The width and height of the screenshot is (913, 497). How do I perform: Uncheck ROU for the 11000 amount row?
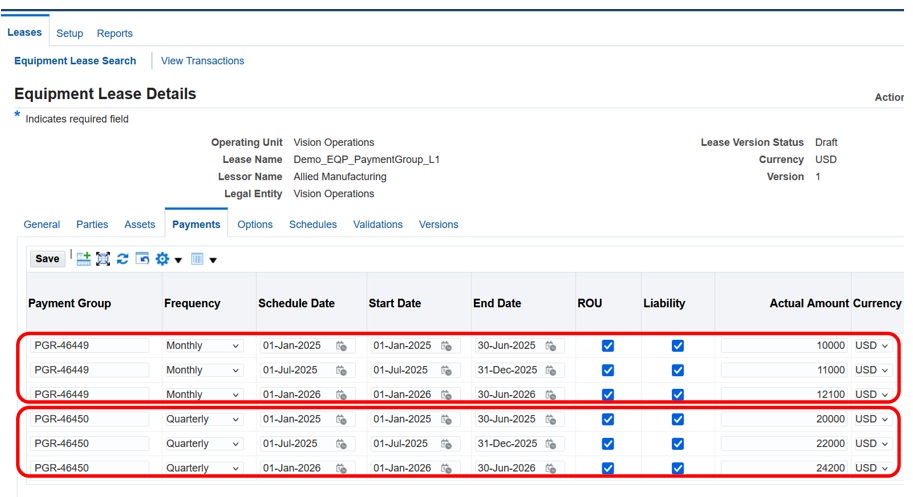(608, 370)
